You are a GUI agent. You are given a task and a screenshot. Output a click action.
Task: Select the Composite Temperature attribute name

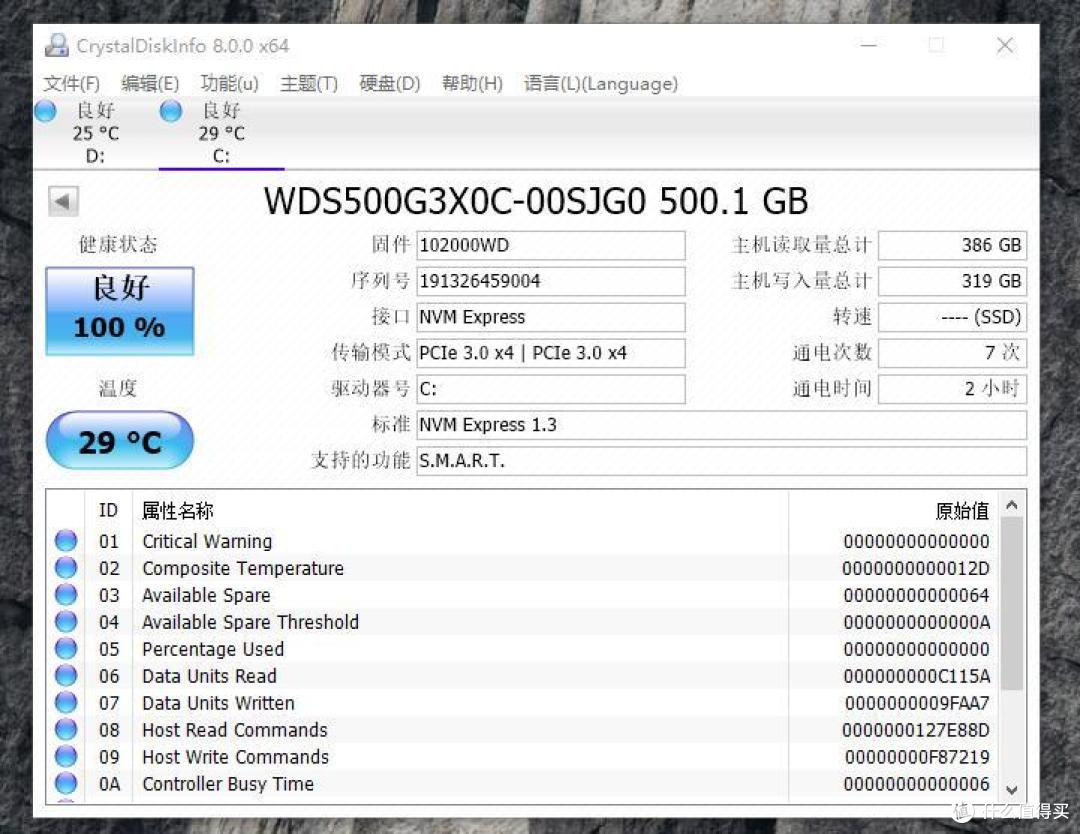tap(243, 568)
